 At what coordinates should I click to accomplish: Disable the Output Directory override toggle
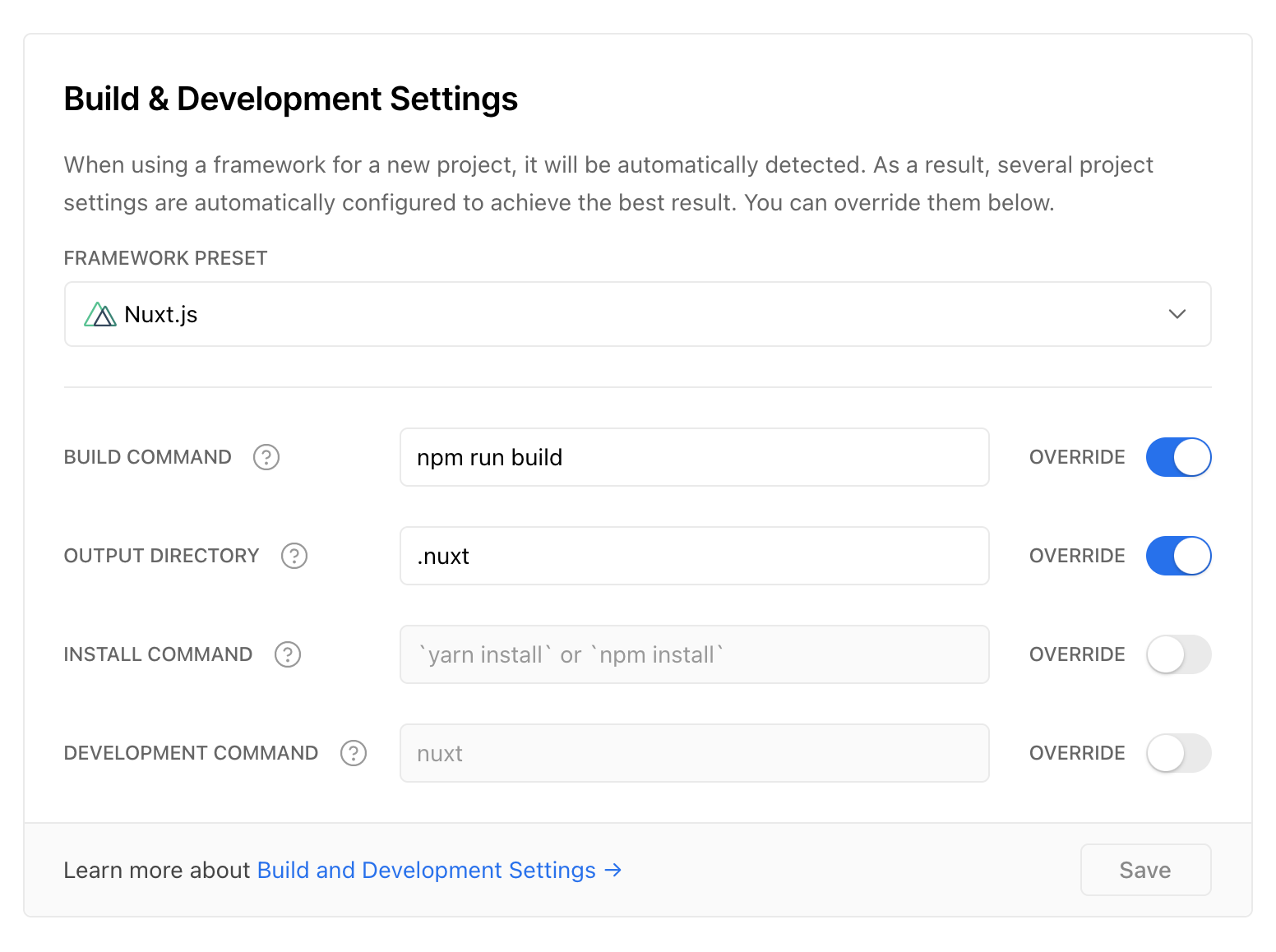1178,556
